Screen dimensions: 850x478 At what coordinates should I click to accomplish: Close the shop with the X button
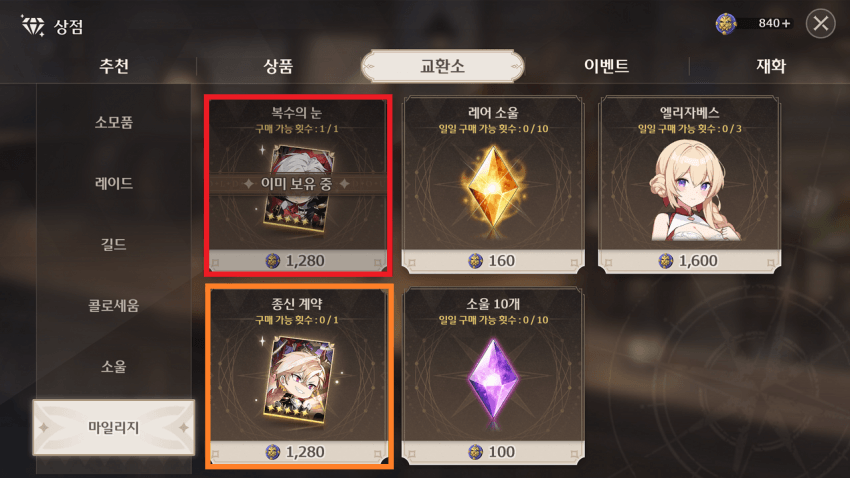(x=820, y=23)
